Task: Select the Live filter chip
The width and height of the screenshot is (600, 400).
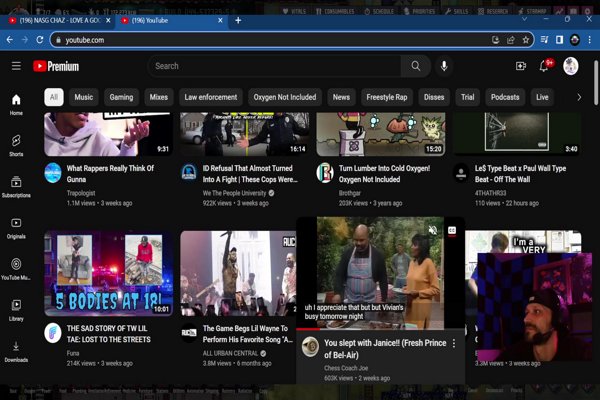Action: [542, 97]
